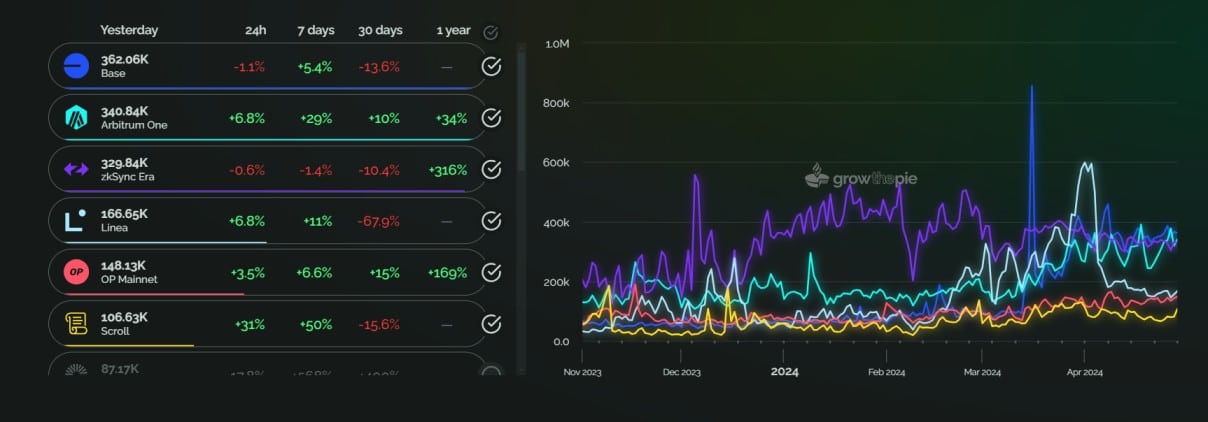Click OP Mainnet's +169% yearly change
The width and height of the screenshot is (1208, 422).
[x=447, y=273]
